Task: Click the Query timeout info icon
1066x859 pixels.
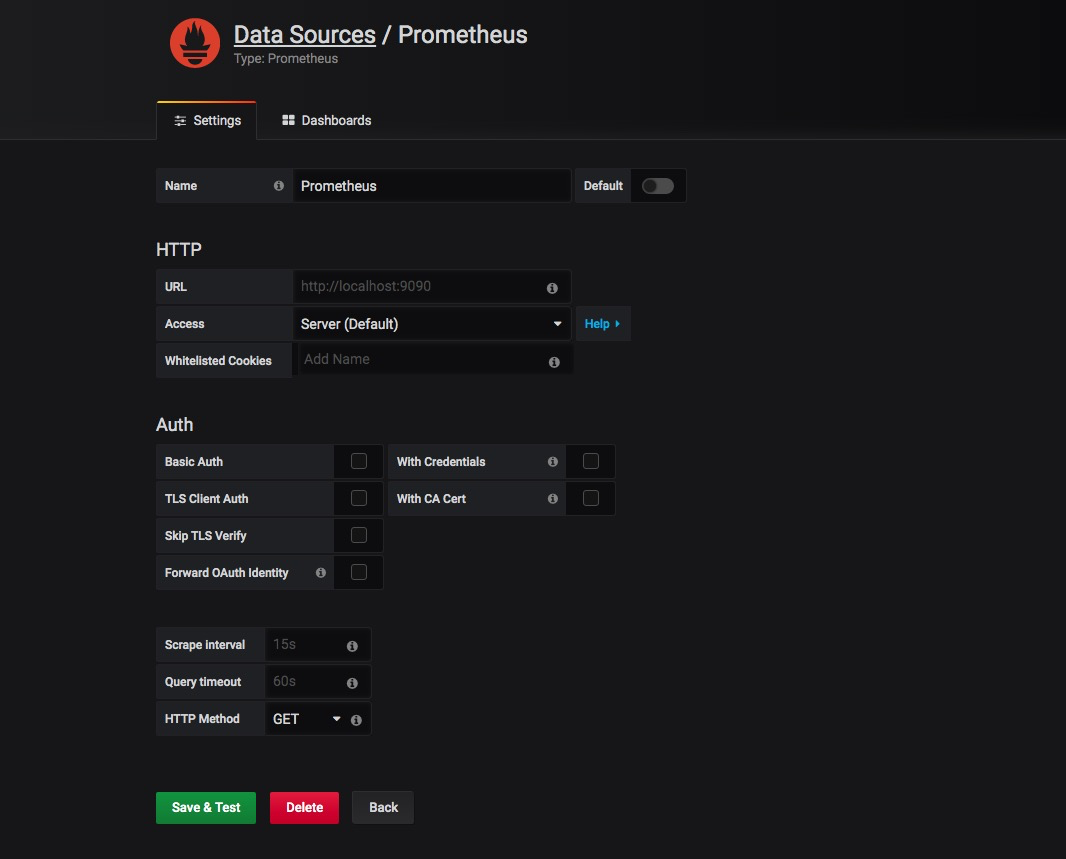Action: [352, 683]
